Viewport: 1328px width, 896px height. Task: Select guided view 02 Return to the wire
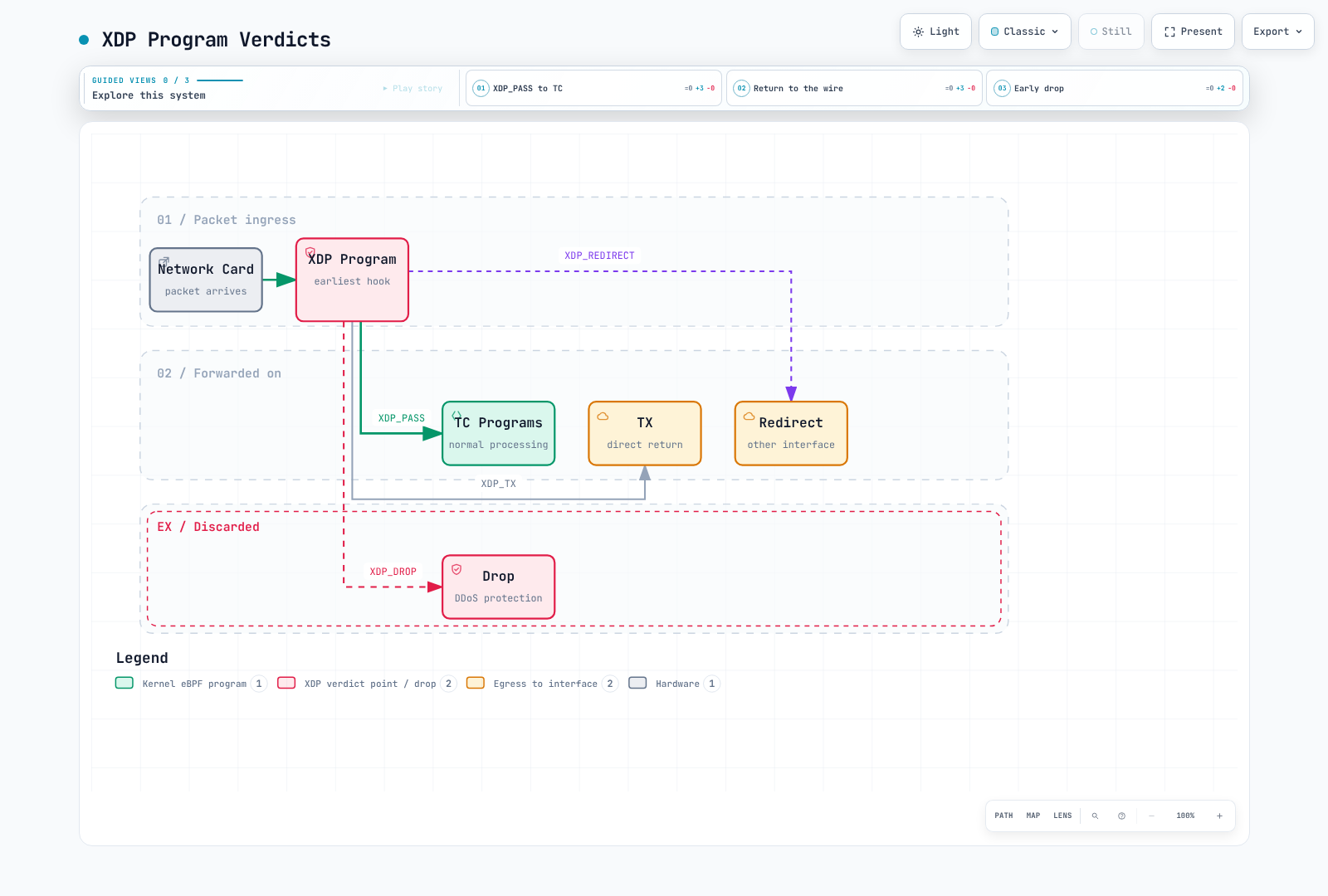pyautogui.click(x=854, y=88)
